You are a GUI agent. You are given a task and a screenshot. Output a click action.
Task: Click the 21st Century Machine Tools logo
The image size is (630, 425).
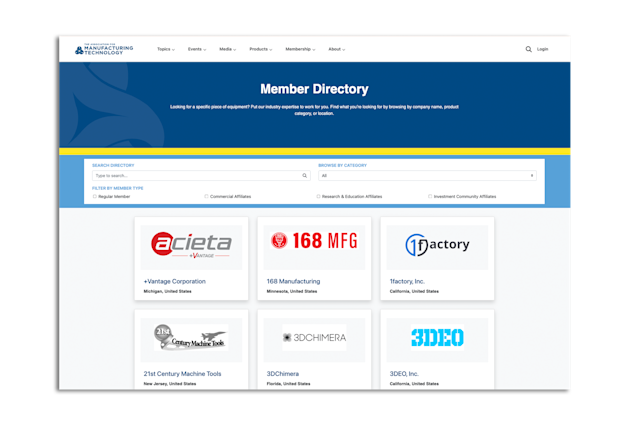[x=191, y=338]
